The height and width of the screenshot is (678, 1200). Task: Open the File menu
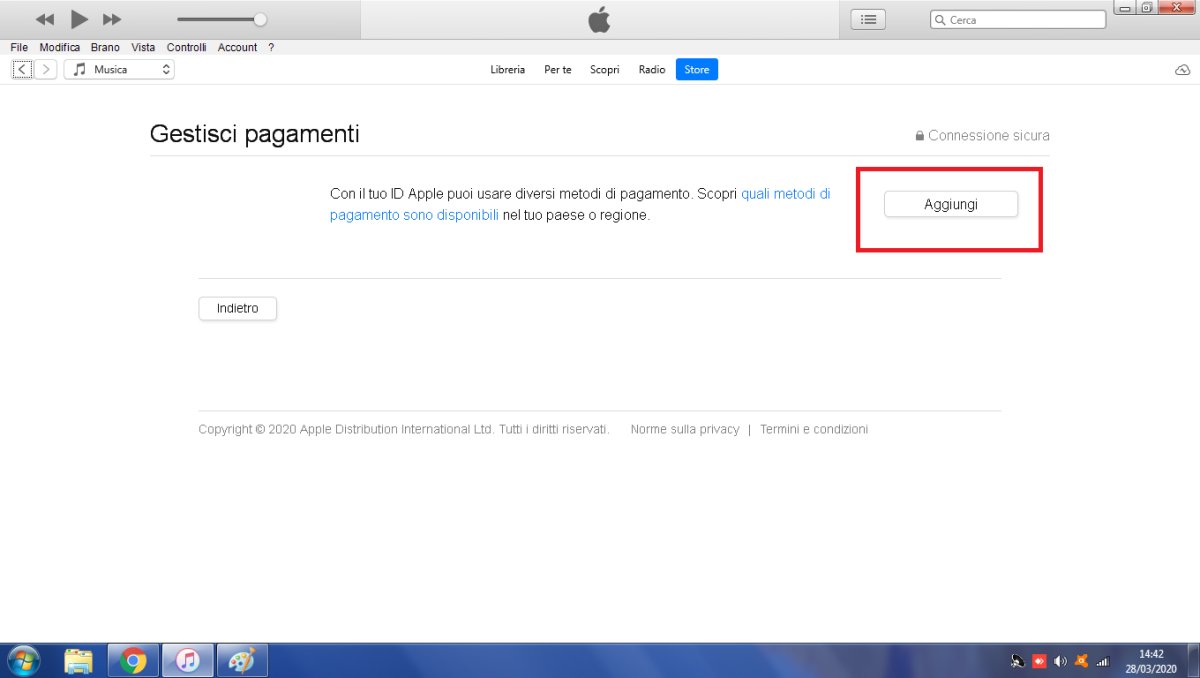coord(19,47)
